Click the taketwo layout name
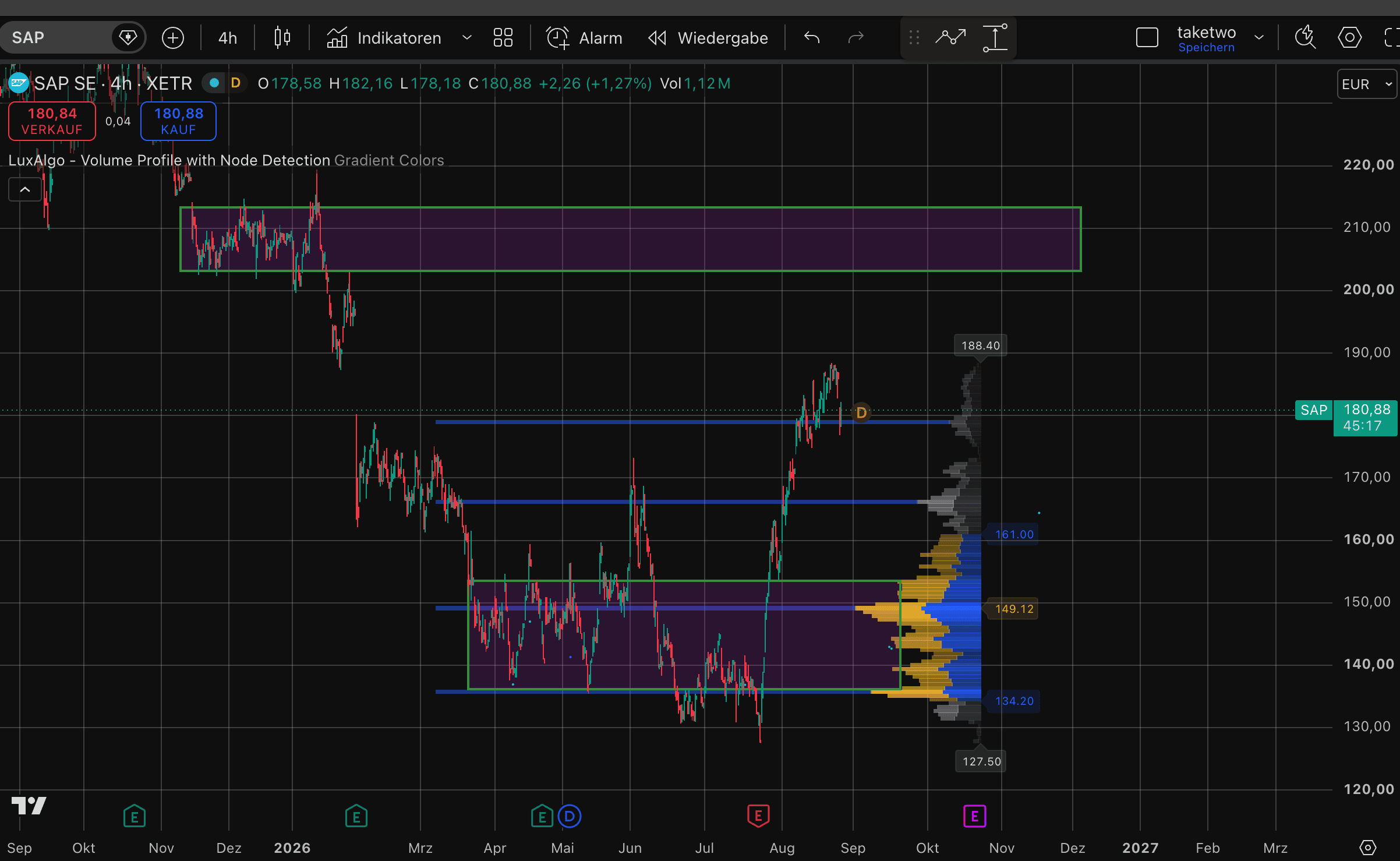The width and height of the screenshot is (1400, 861). (1206, 32)
